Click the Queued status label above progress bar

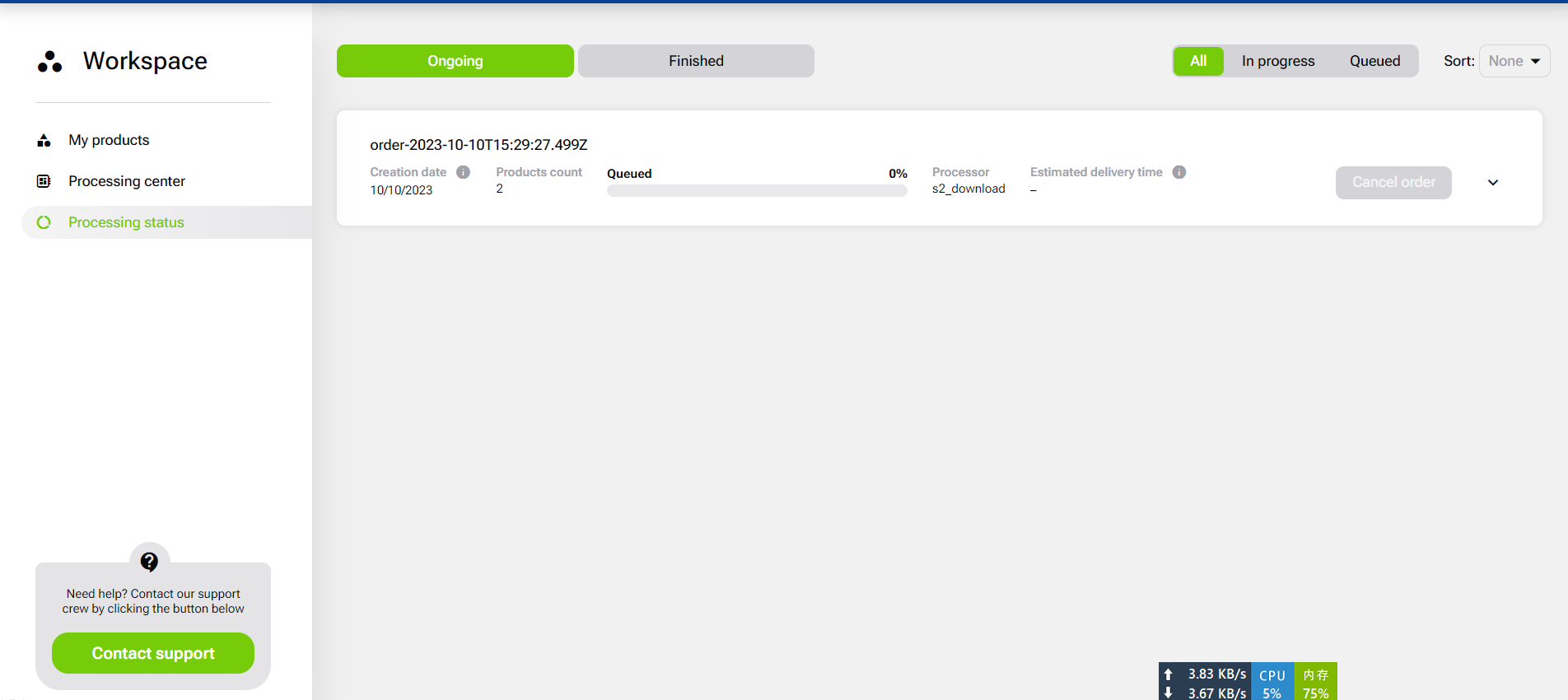(x=629, y=174)
